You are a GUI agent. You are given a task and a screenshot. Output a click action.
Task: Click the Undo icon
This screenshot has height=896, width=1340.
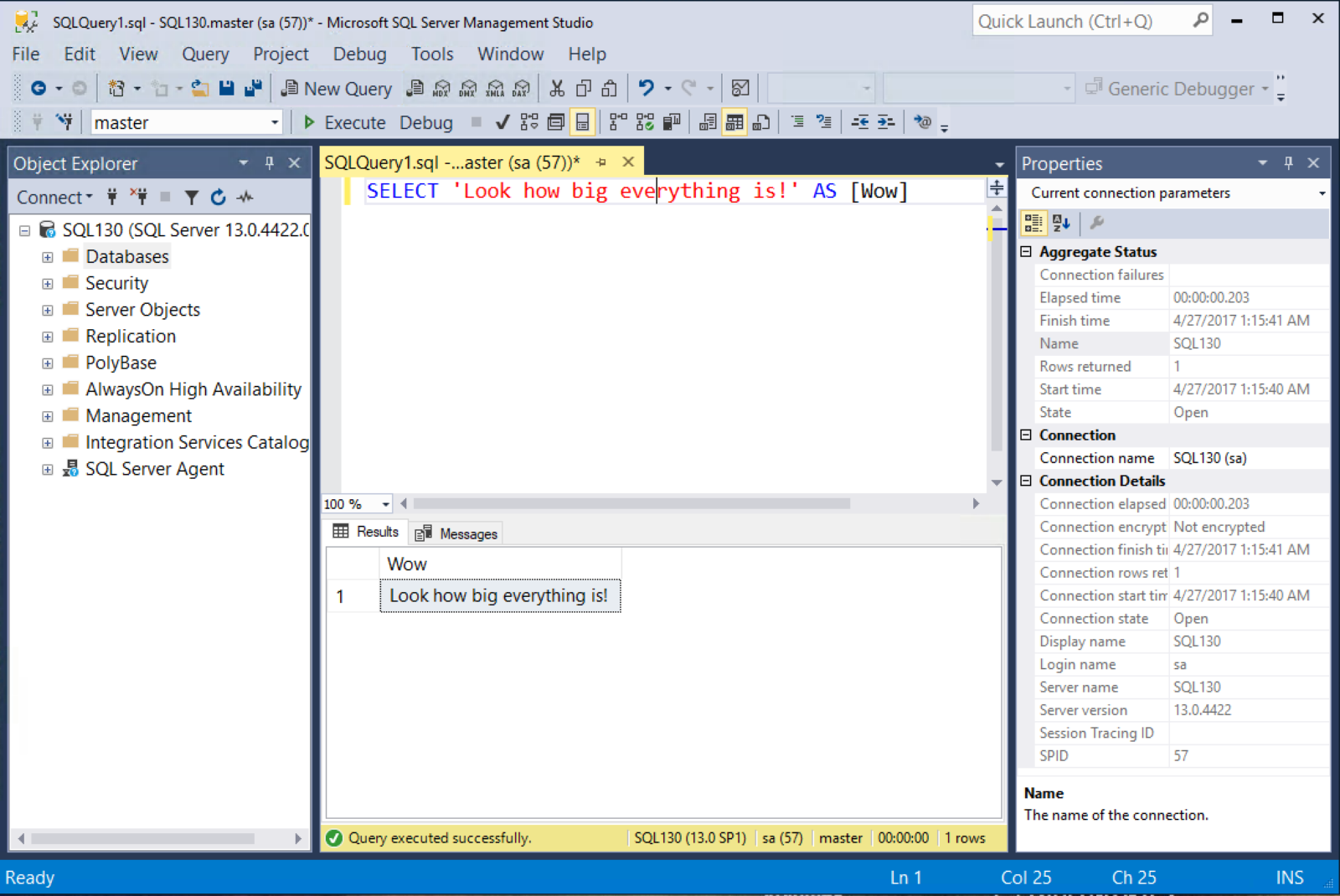(x=645, y=88)
